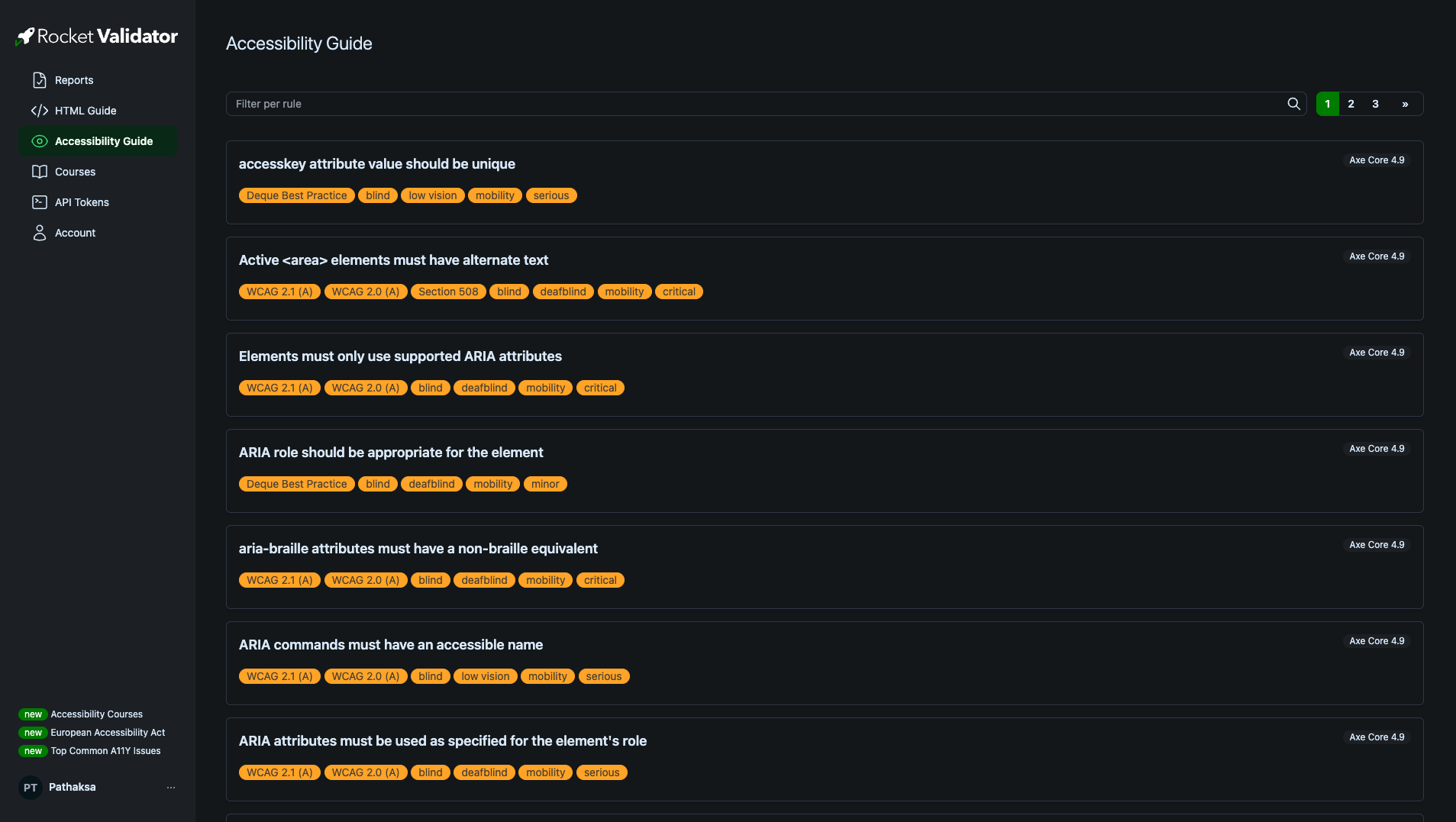
Task: Click the Account person icon
Action: click(40, 233)
